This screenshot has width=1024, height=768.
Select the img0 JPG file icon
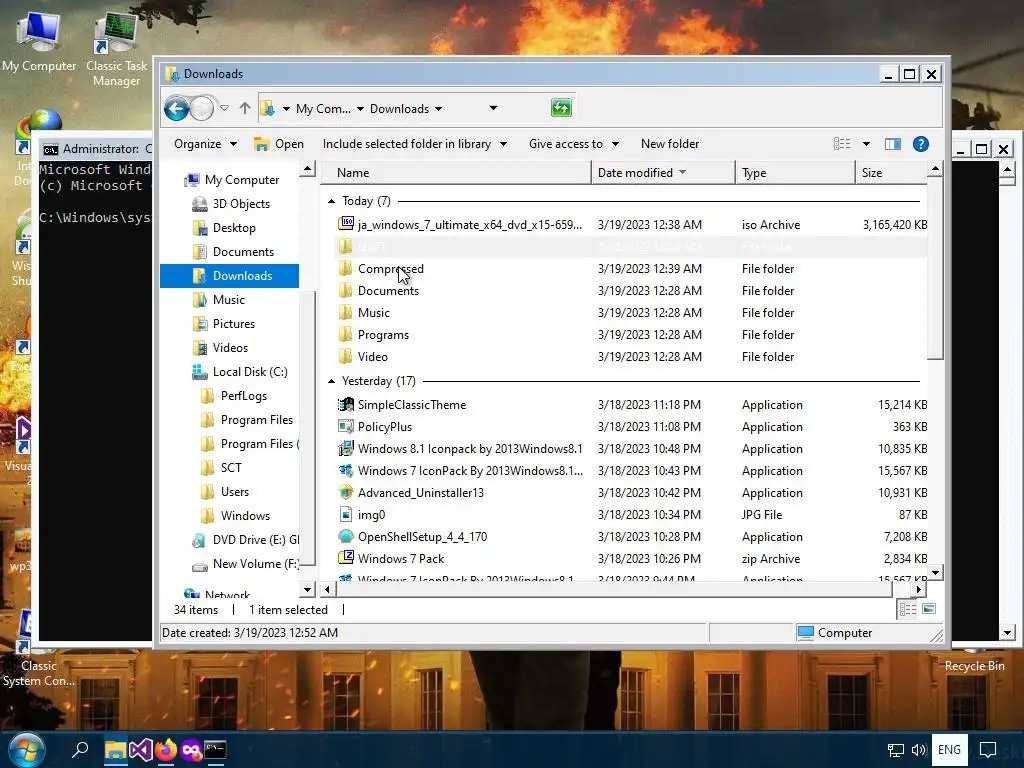[346, 515]
